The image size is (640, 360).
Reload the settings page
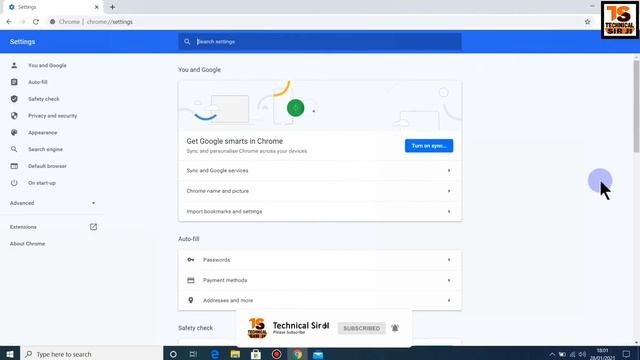pyautogui.click(x=36, y=22)
